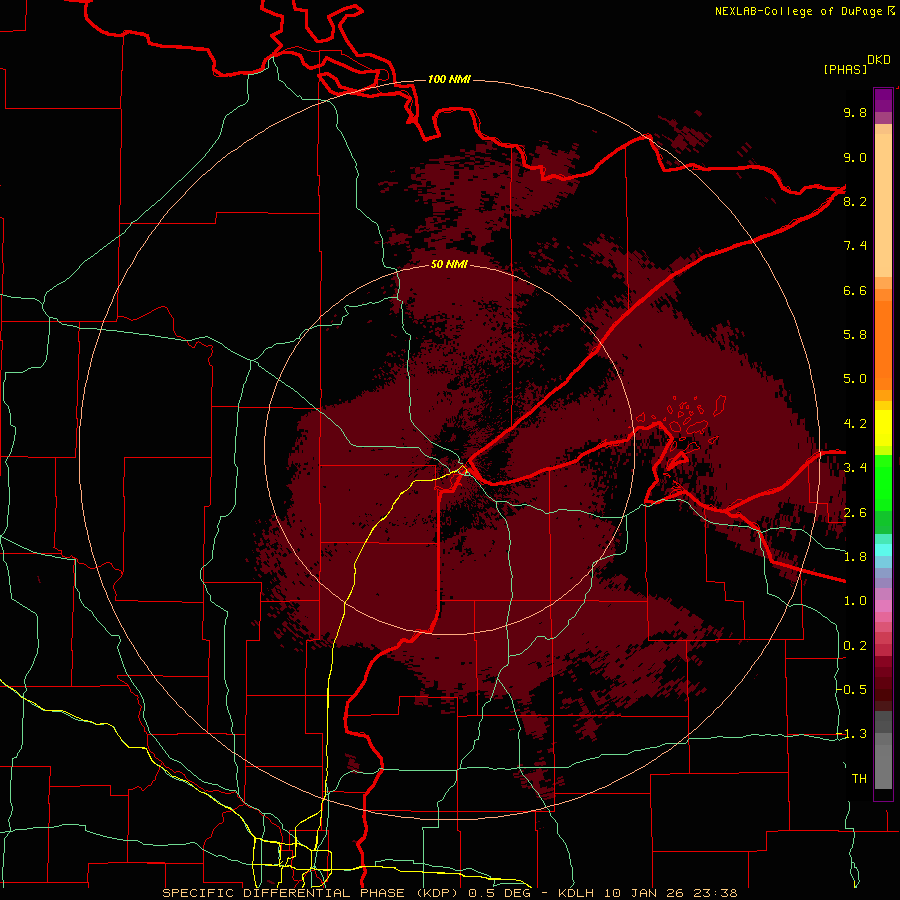
Task: Click the 6.6 scale value
Action: [855, 290]
